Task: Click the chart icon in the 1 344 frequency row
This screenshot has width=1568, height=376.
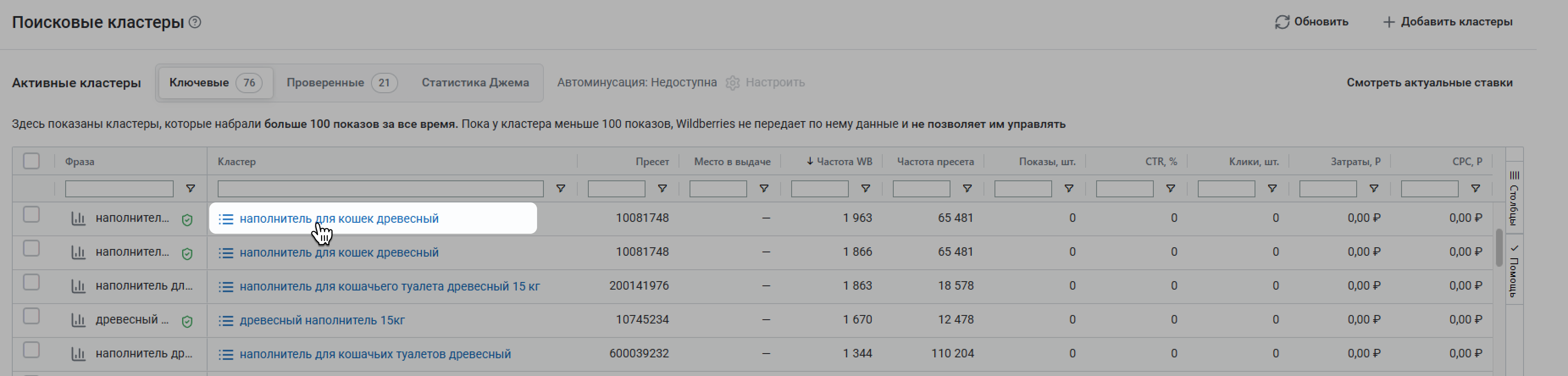Action: (x=78, y=354)
